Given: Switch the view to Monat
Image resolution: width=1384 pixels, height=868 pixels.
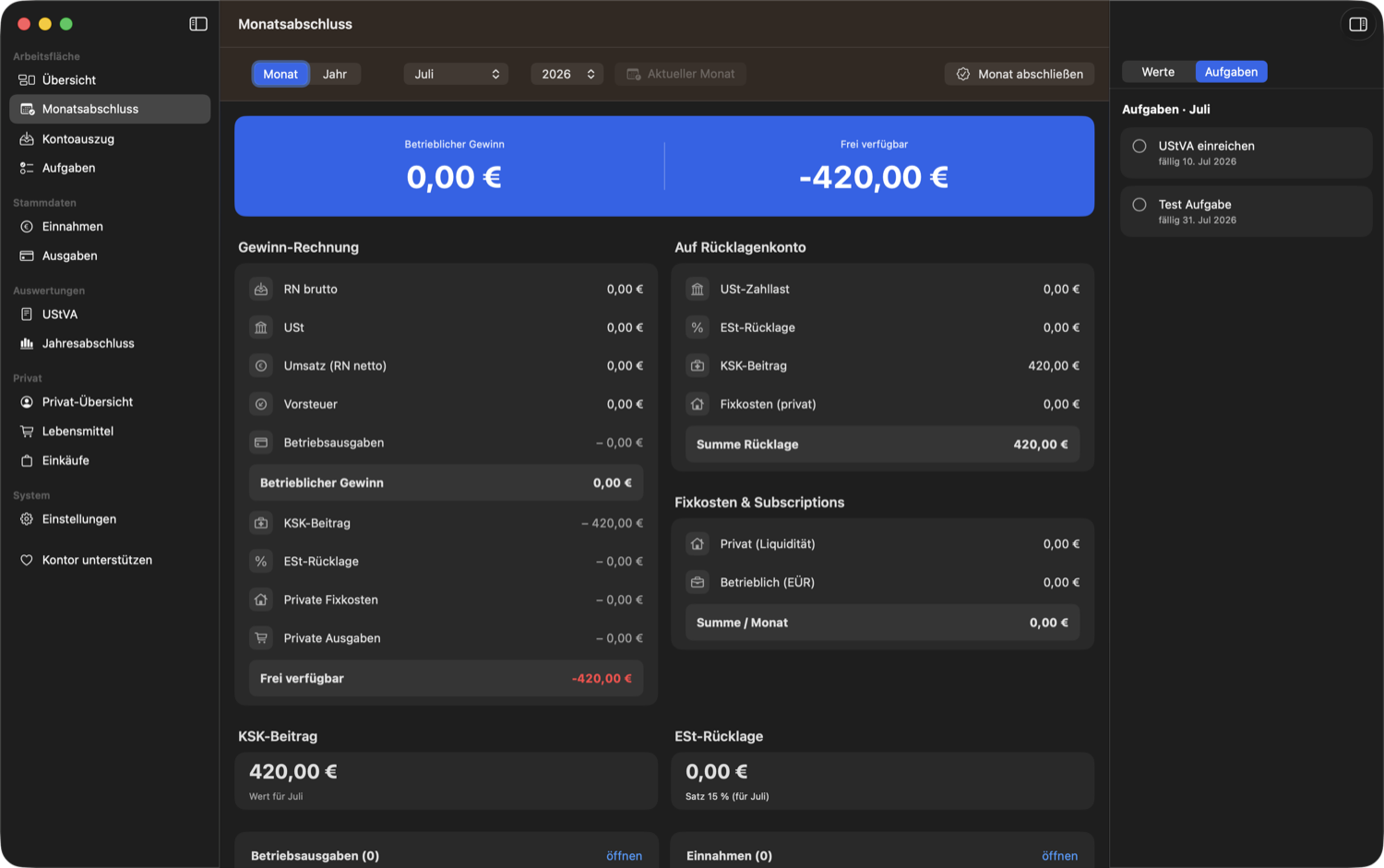Looking at the screenshot, I should coord(280,74).
